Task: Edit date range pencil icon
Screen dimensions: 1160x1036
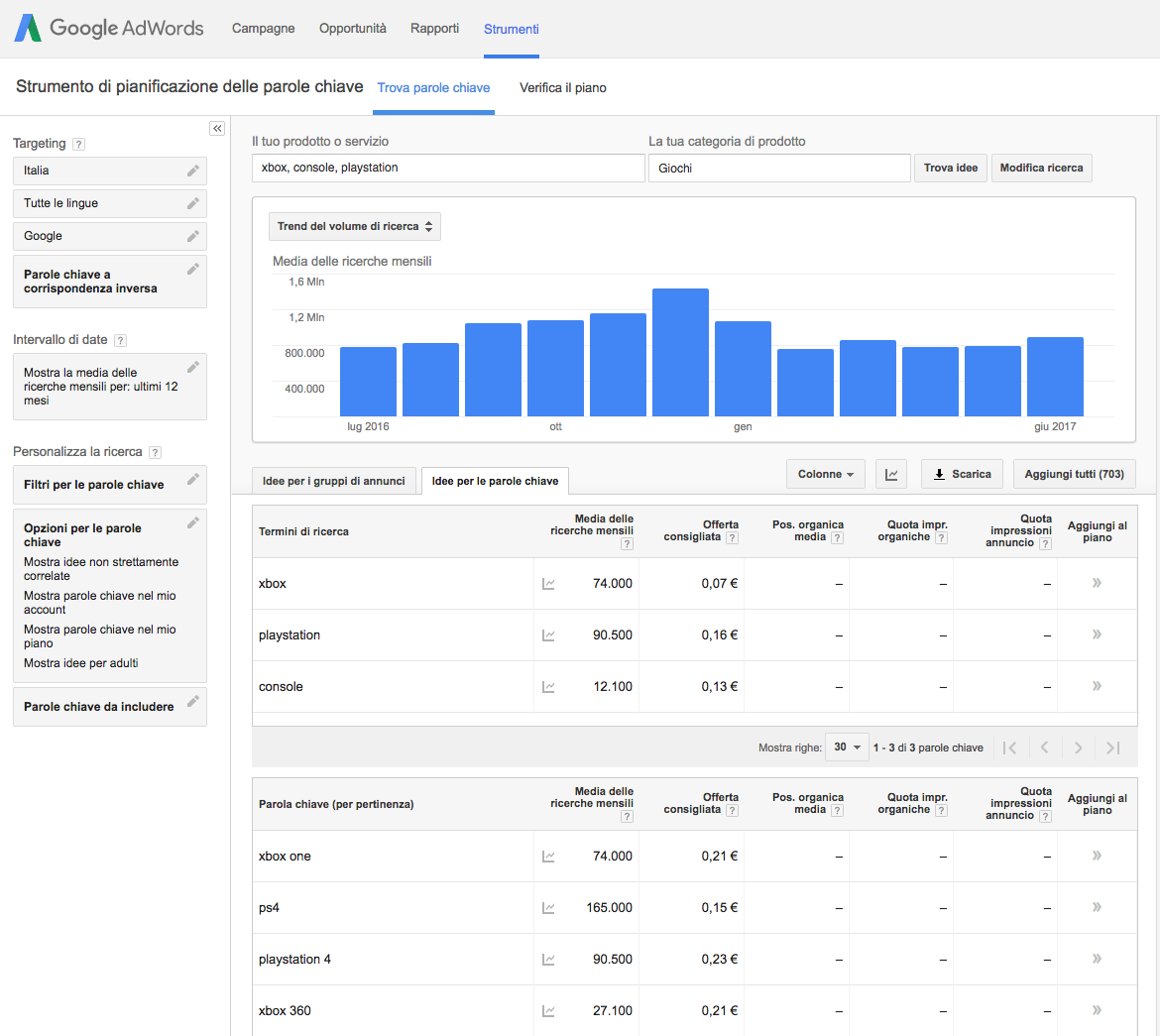Action: pyautogui.click(x=193, y=368)
